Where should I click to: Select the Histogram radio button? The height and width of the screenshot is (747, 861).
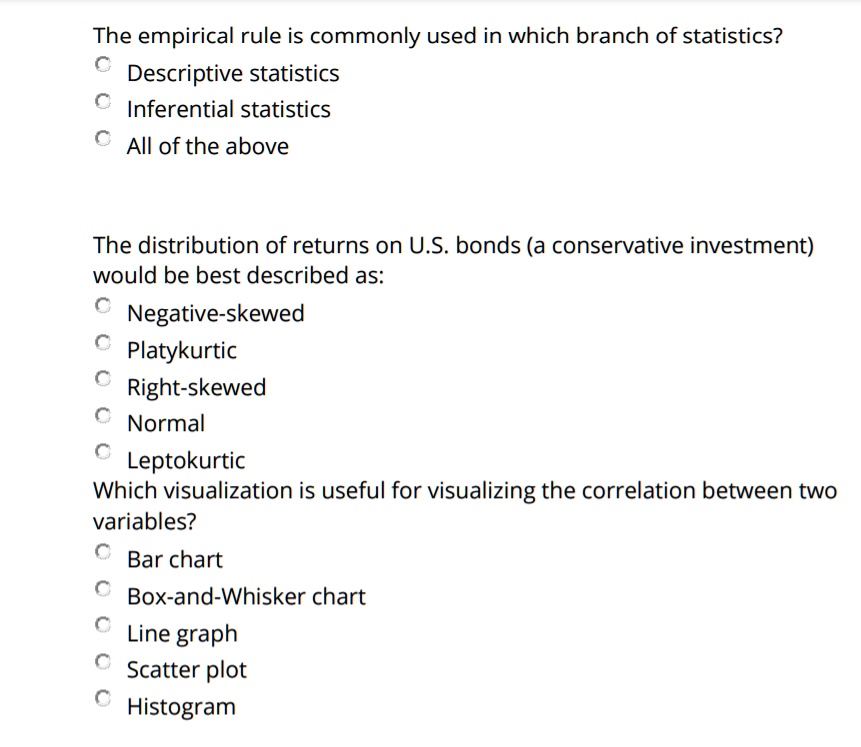coord(103,698)
